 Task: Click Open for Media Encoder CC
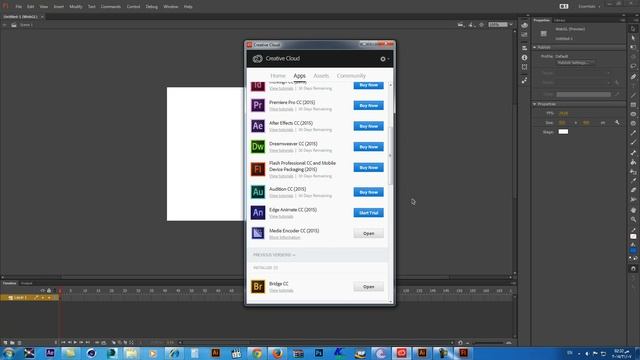click(x=369, y=233)
